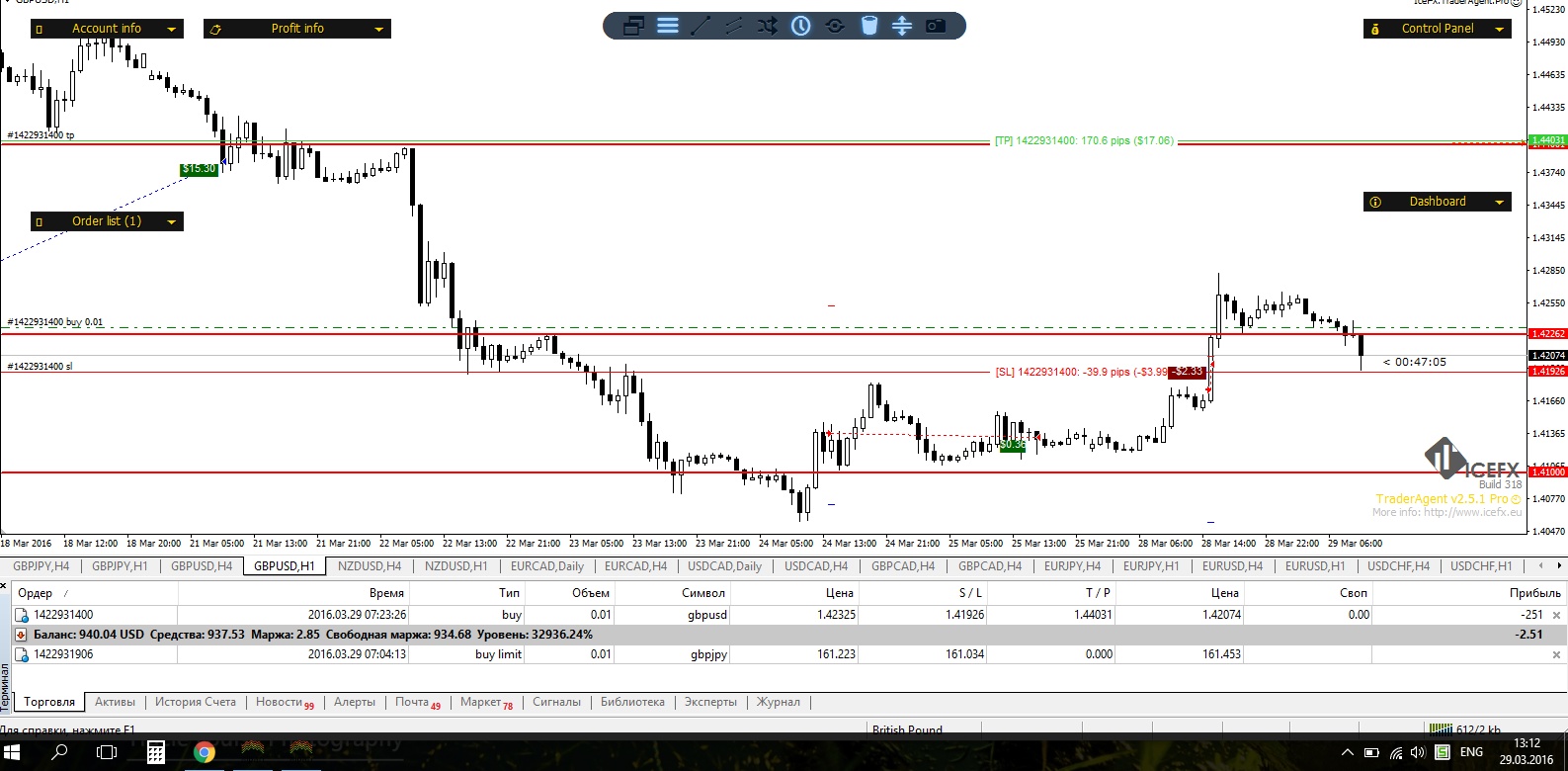Expand the Order list (1) dropdown arrow

(x=171, y=222)
